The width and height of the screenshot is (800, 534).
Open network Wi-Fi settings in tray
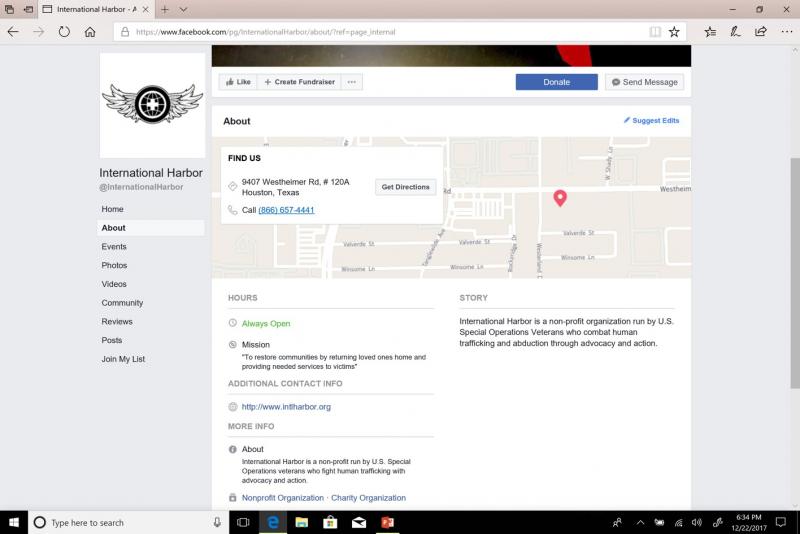pos(678,522)
